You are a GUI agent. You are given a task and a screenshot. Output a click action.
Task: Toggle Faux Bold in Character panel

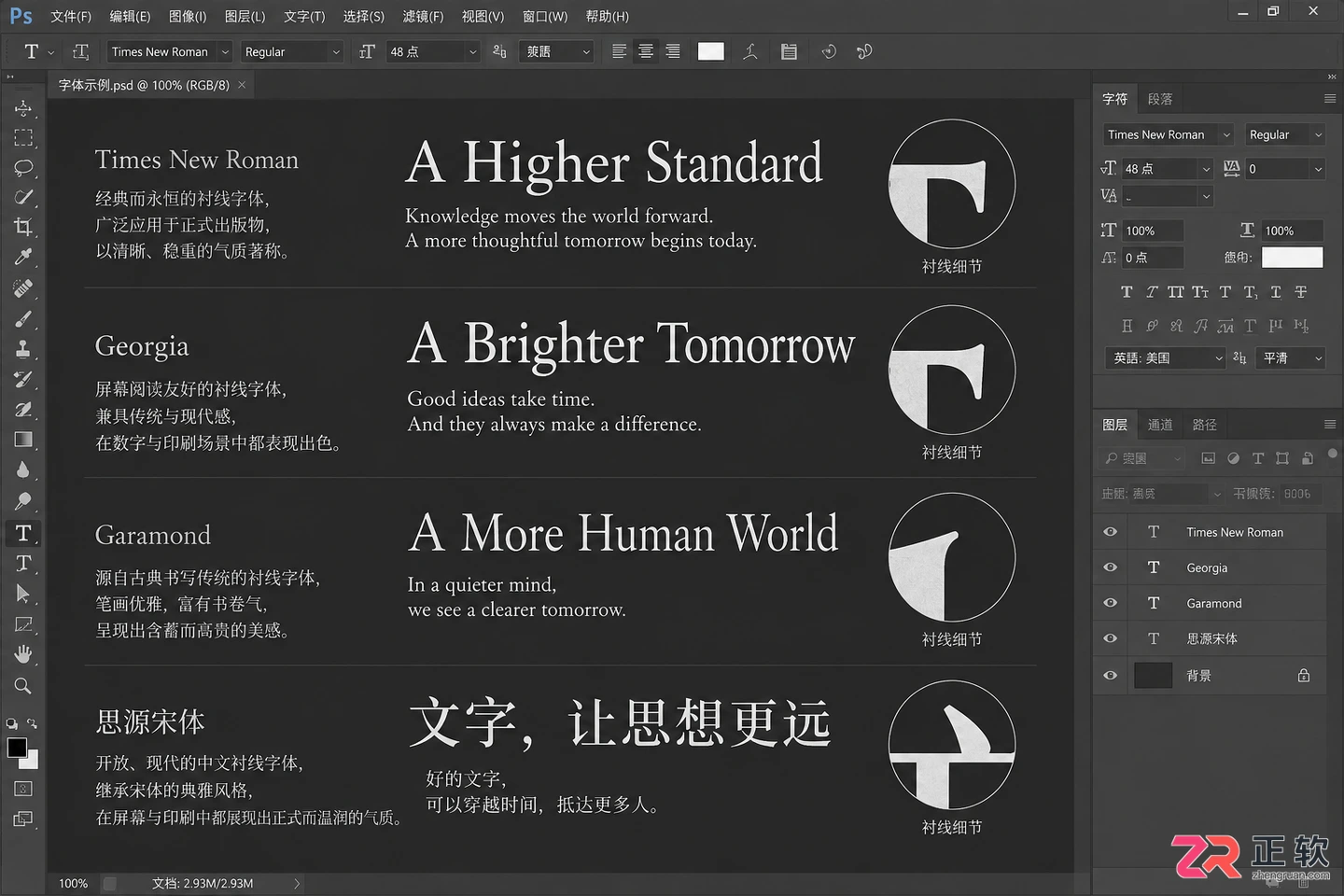click(1127, 292)
